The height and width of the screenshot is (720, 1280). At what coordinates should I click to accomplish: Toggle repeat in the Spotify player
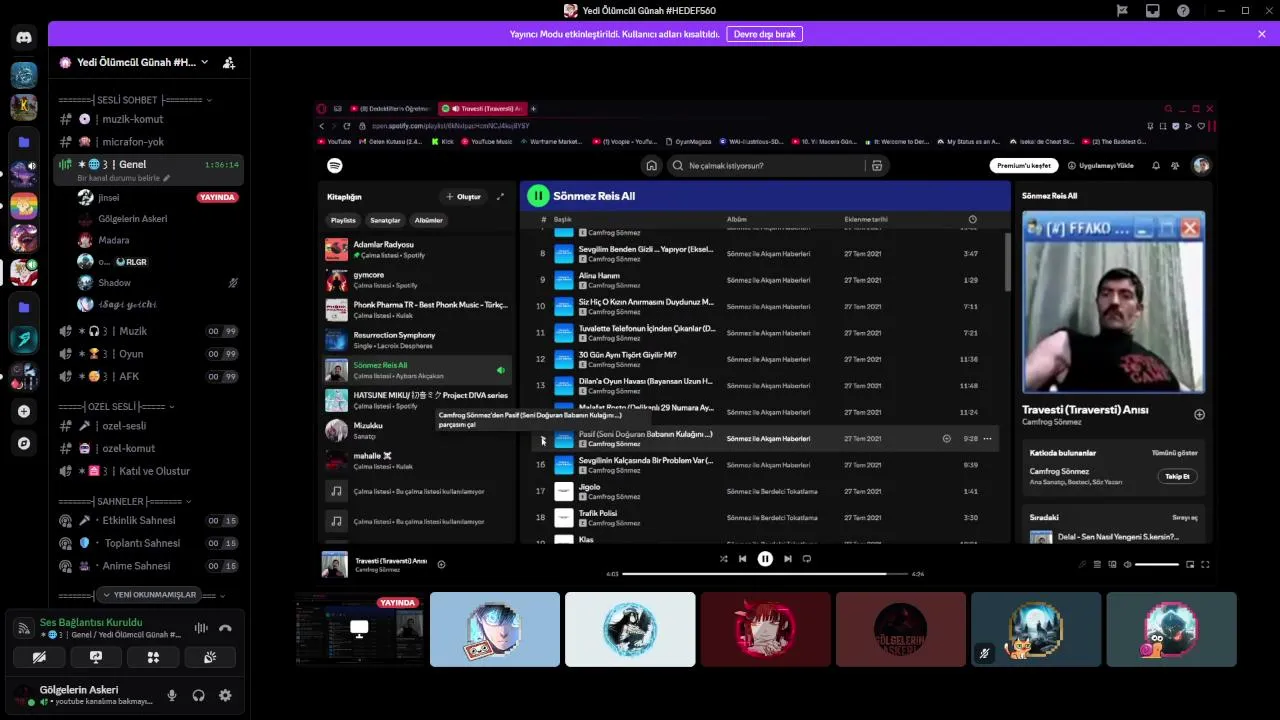(807, 559)
